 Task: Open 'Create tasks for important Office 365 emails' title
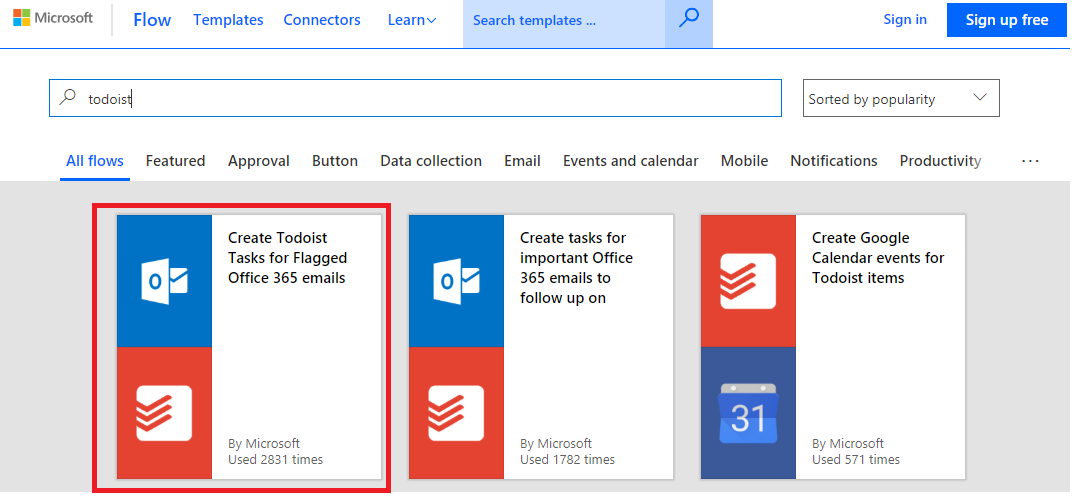pos(576,268)
